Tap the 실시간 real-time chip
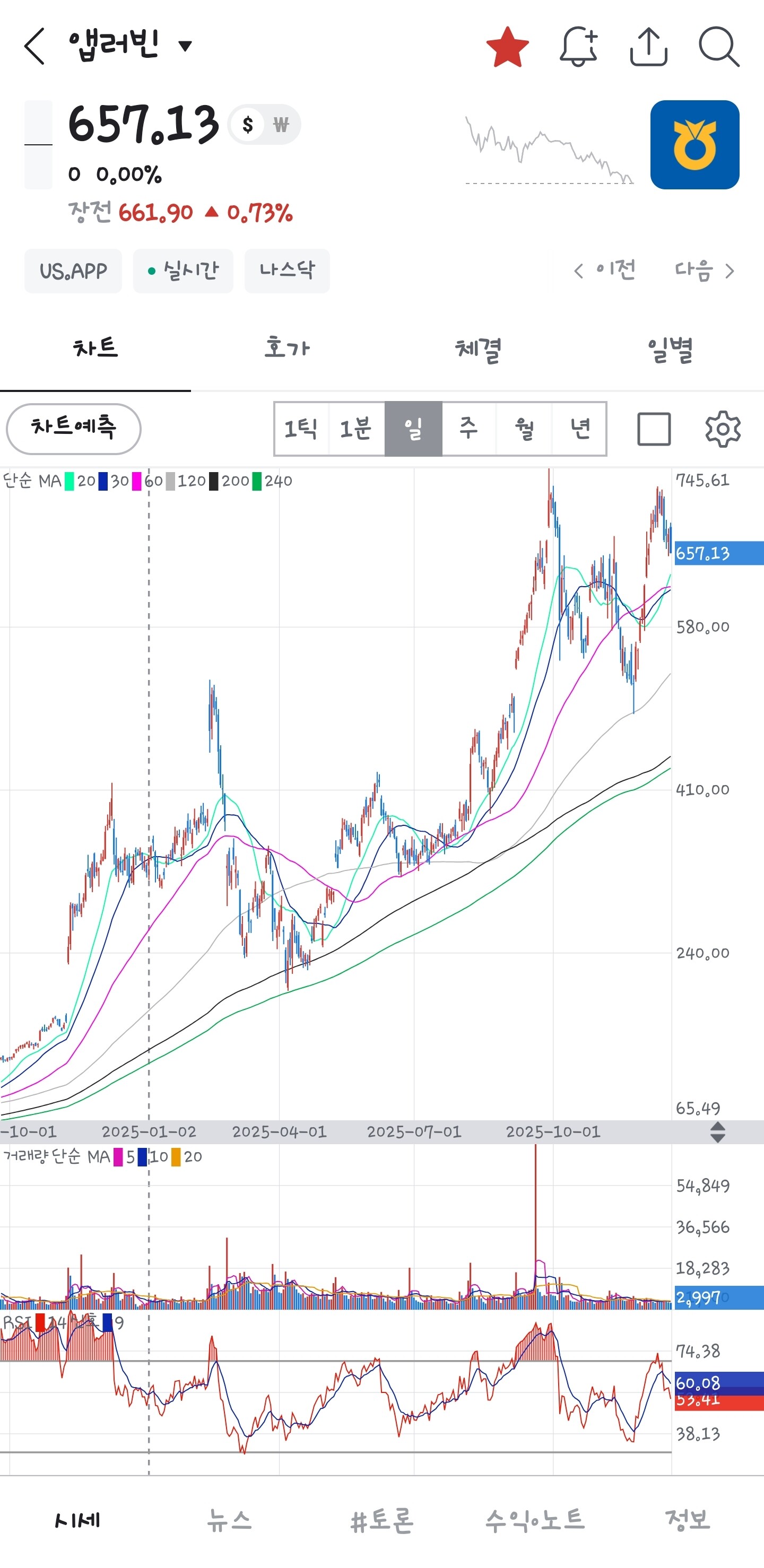 click(183, 271)
